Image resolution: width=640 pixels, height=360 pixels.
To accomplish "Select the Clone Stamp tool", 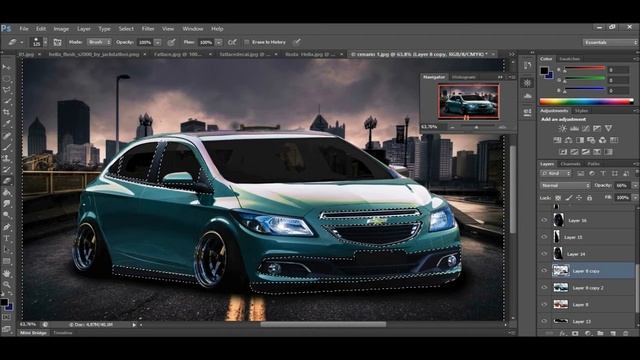I will point(7,158).
